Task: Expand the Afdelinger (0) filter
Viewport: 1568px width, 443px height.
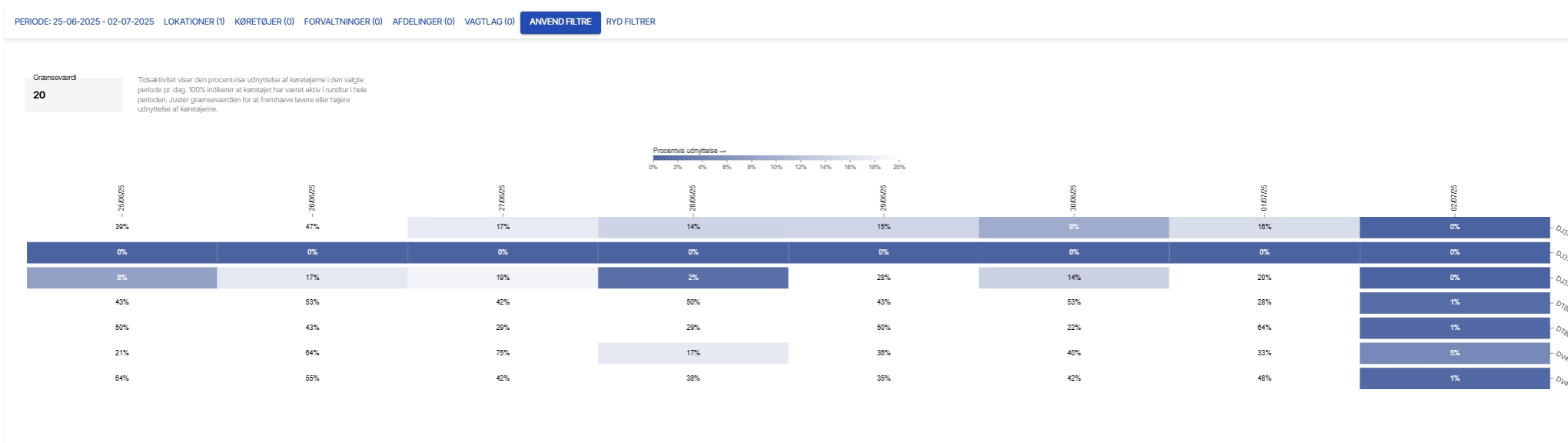Action: tap(424, 22)
